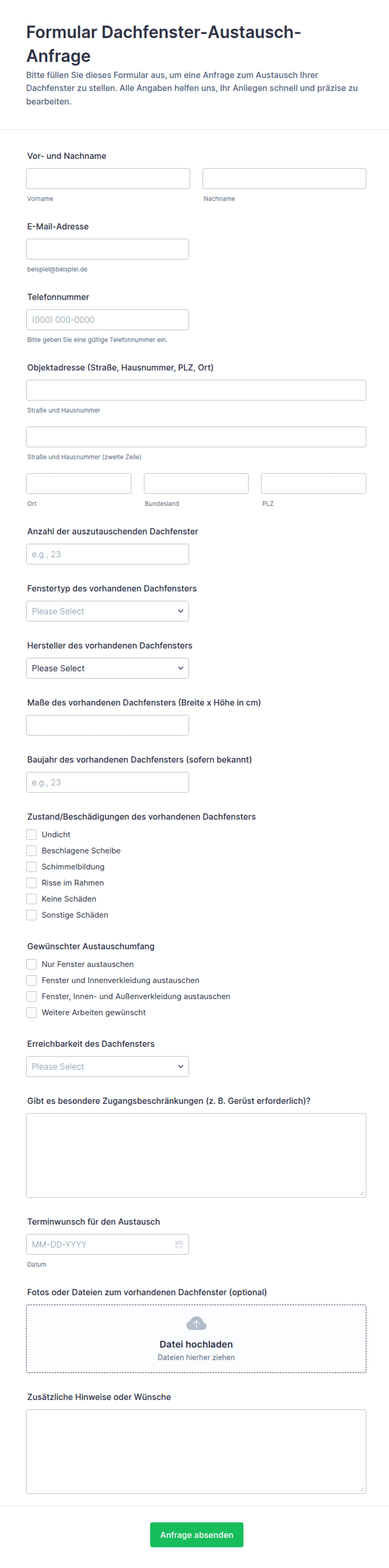Image resolution: width=389 pixels, height=1568 pixels.
Task: Select the Keine Schäden checkbox
Action: point(32,899)
